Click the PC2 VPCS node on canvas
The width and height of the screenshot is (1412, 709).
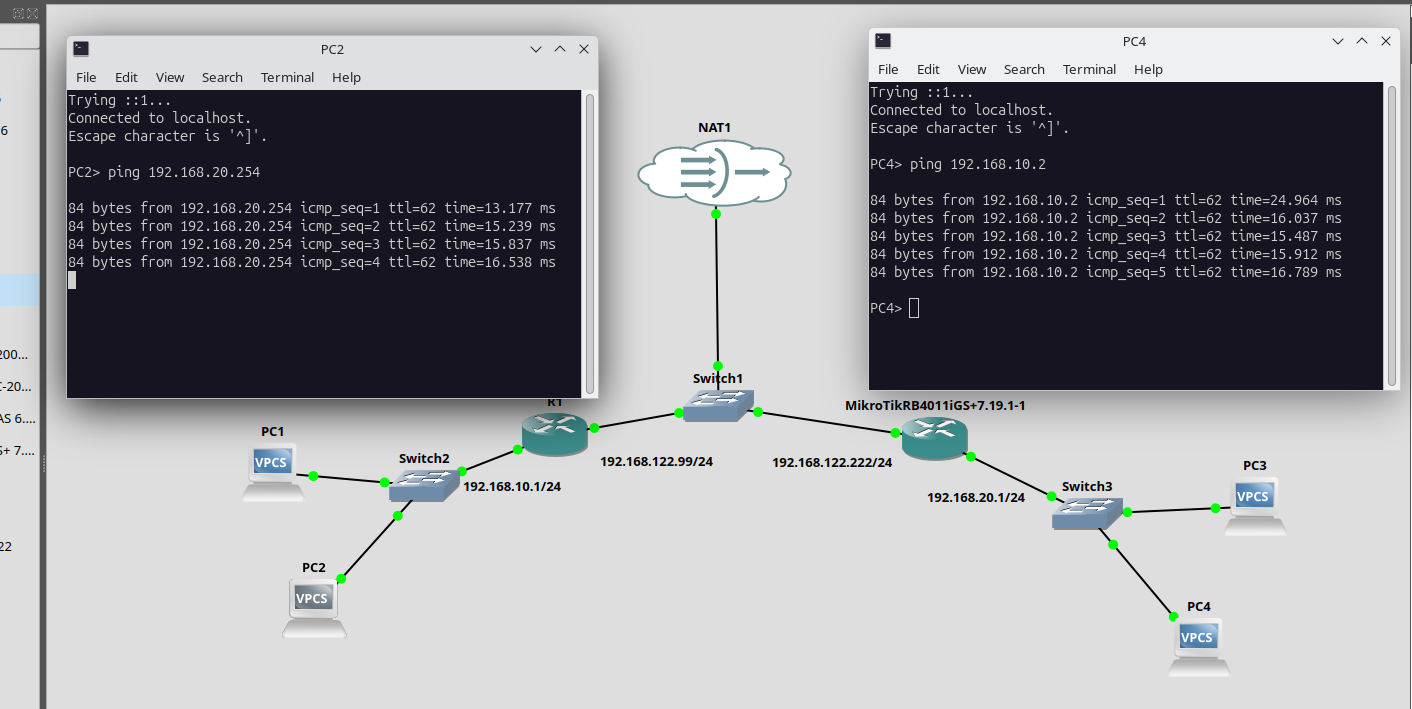313,606
